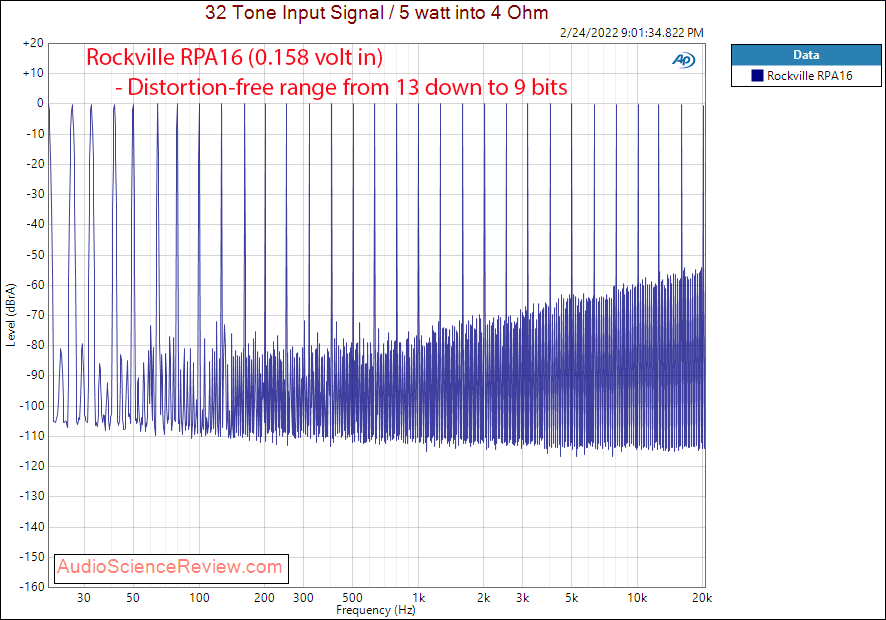886x620 pixels.
Task: Click the -100 Y-axis label
Action: point(32,406)
